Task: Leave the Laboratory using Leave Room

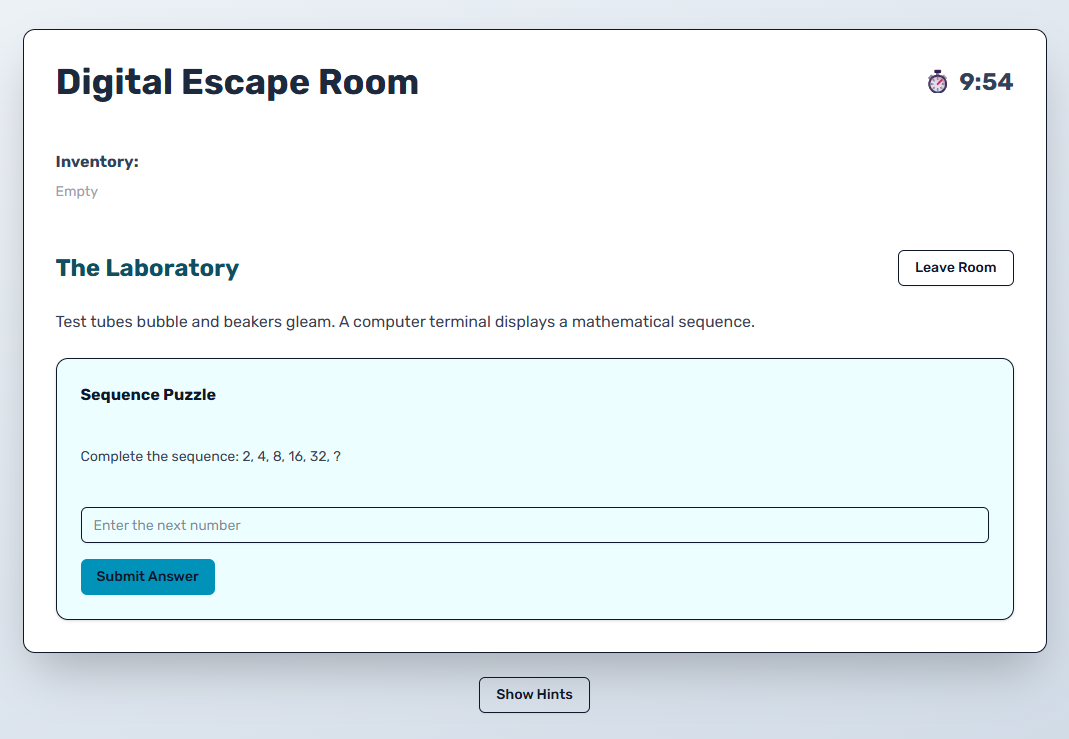Action: tap(956, 268)
